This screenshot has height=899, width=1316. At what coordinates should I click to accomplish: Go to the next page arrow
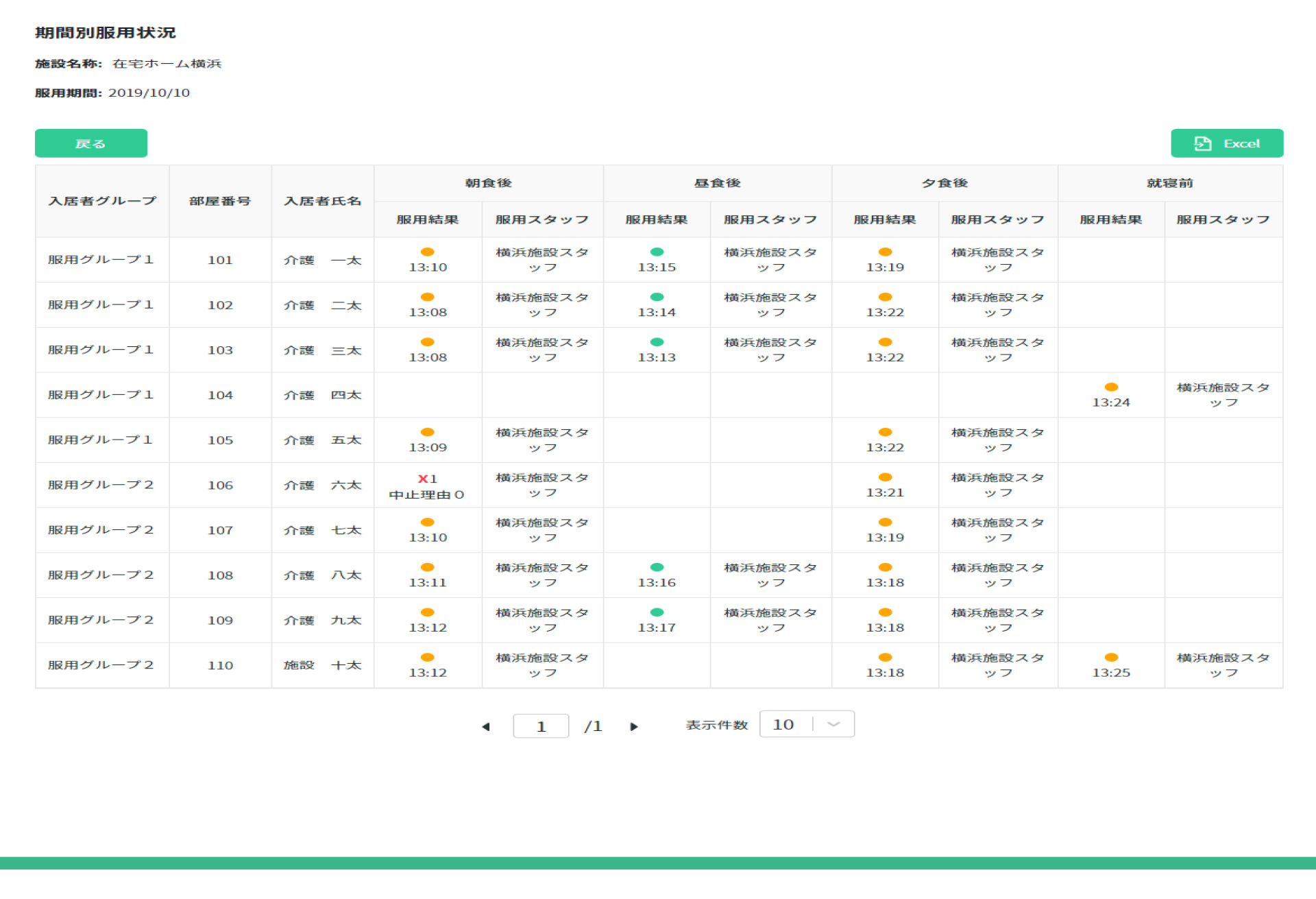pyautogui.click(x=634, y=726)
